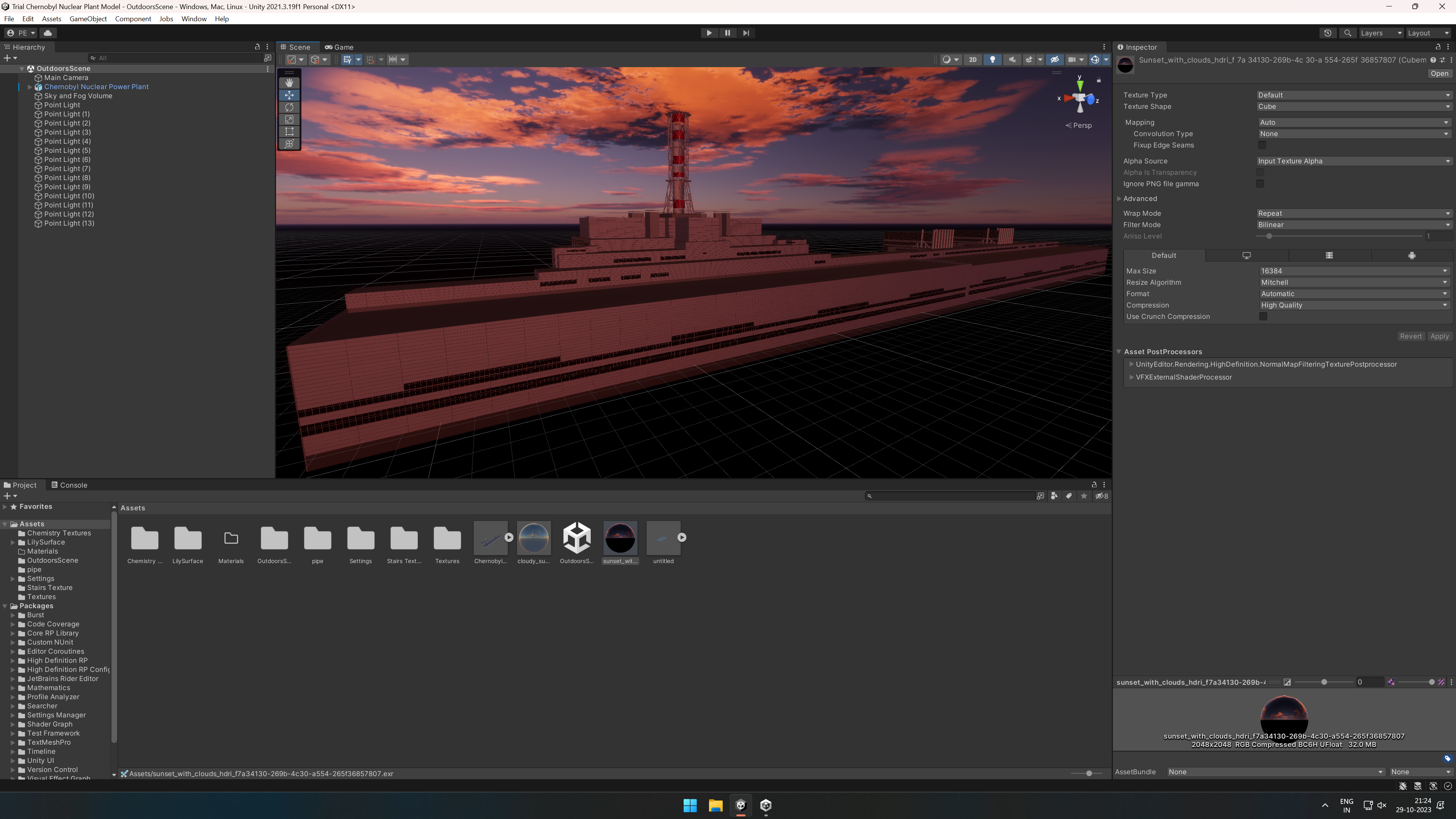Select the Hand tool in scene toolbar
Image resolution: width=1456 pixels, height=819 pixels.
(289, 83)
